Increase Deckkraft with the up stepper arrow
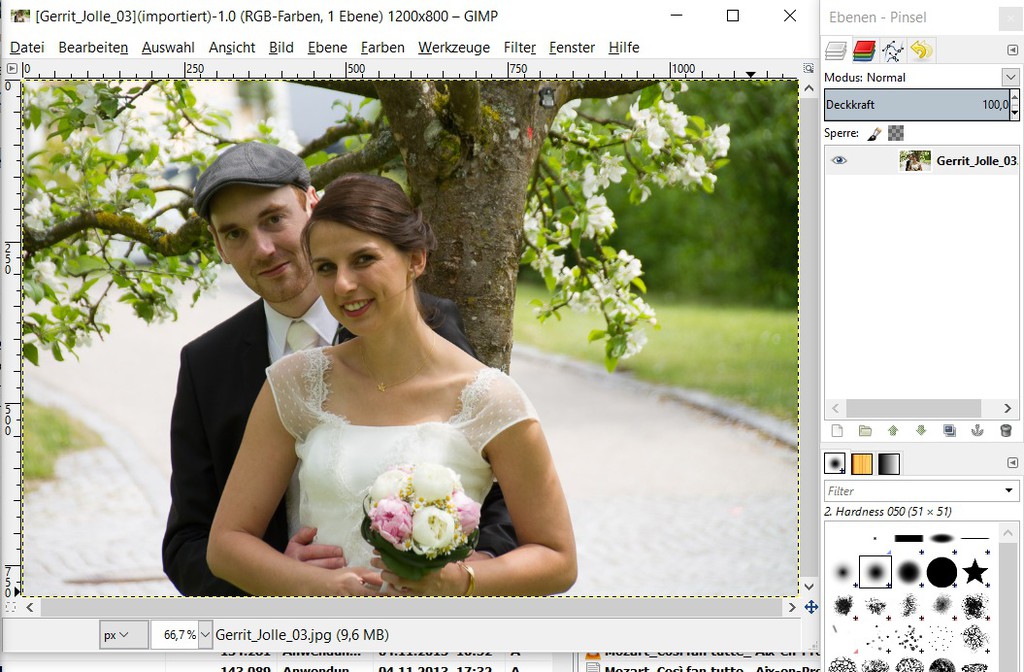1024x672 pixels. click(1014, 97)
